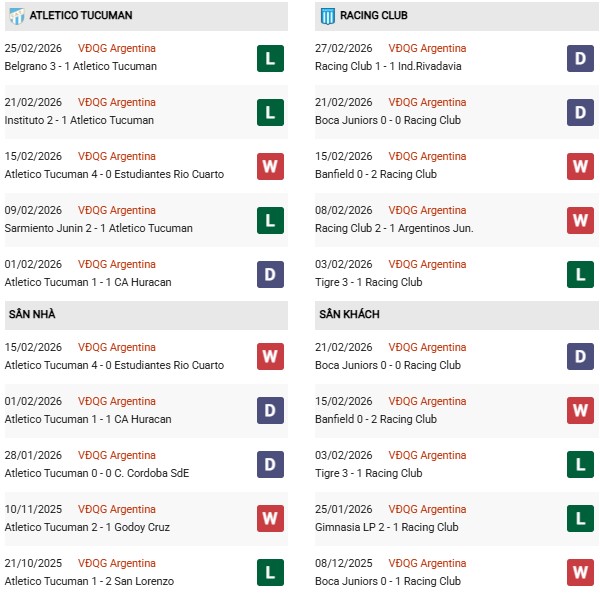The height and width of the screenshot is (593, 600).
Task: Click W badge for Racing Club vs Argentinos Jun.
Action: [580, 220]
